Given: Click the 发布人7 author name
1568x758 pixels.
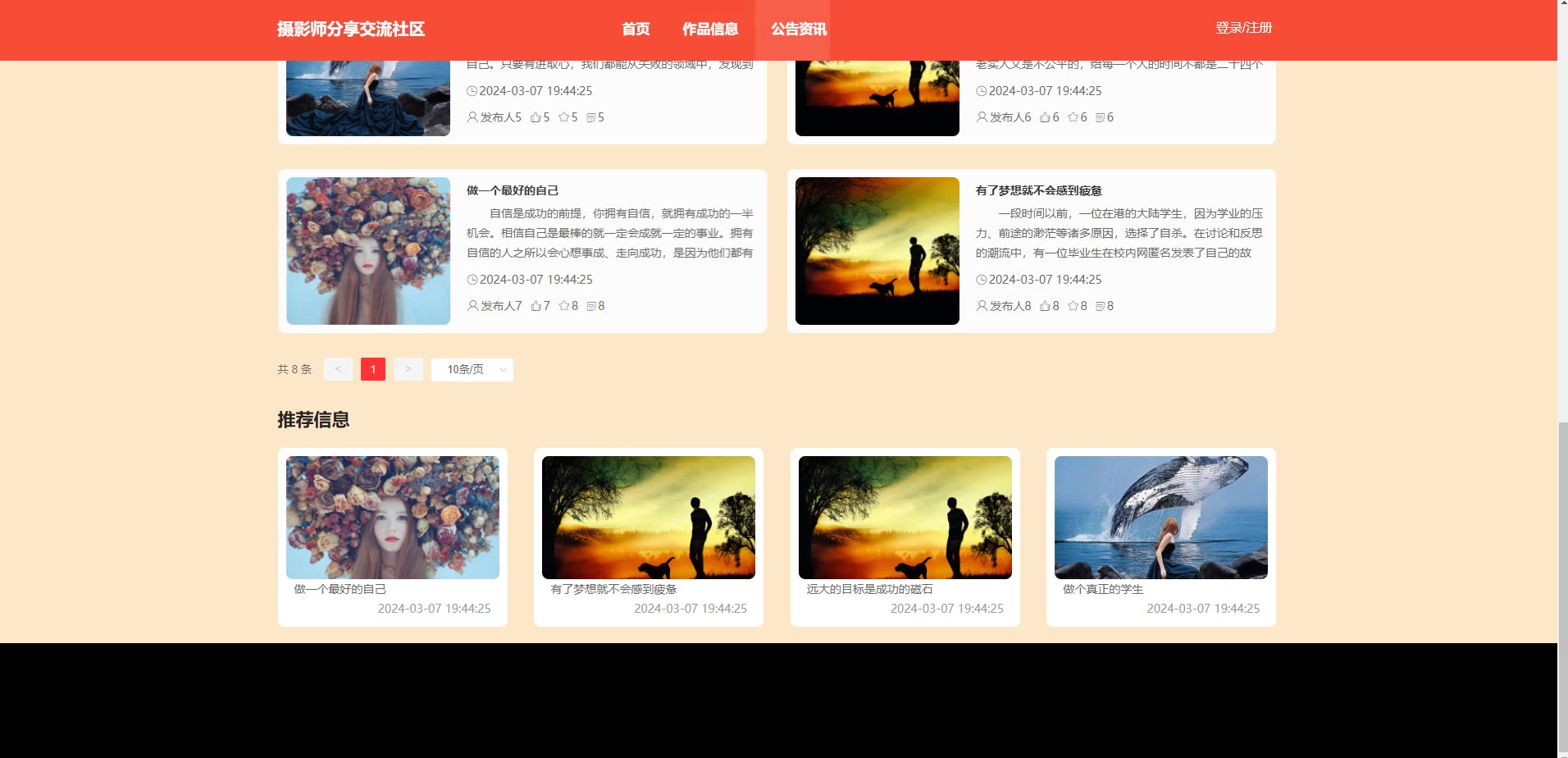Looking at the screenshot, I should pos(501,306).
